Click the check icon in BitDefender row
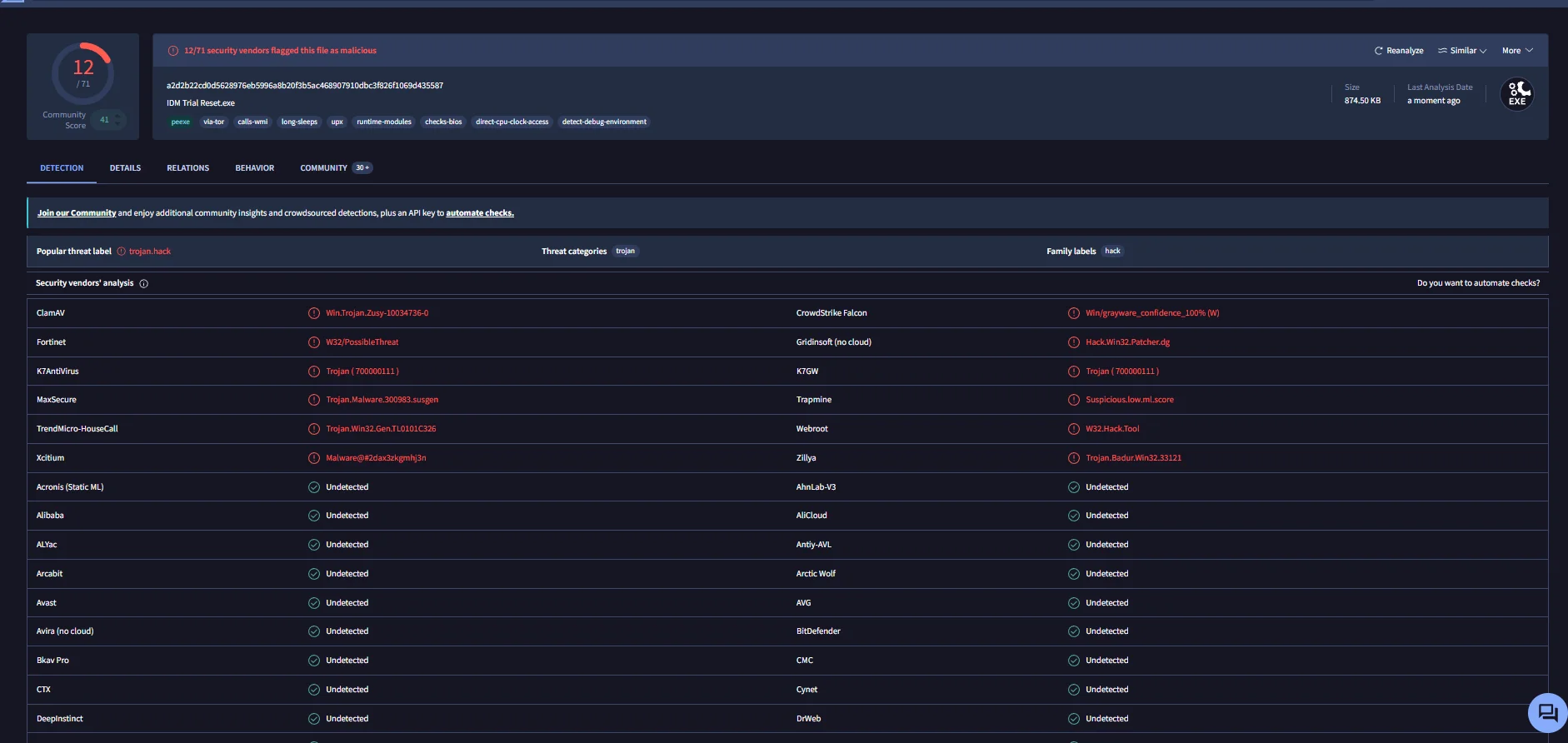The height and width of the screenshot is (743, 1568). pyautogui.click(x=1074, y=631)
